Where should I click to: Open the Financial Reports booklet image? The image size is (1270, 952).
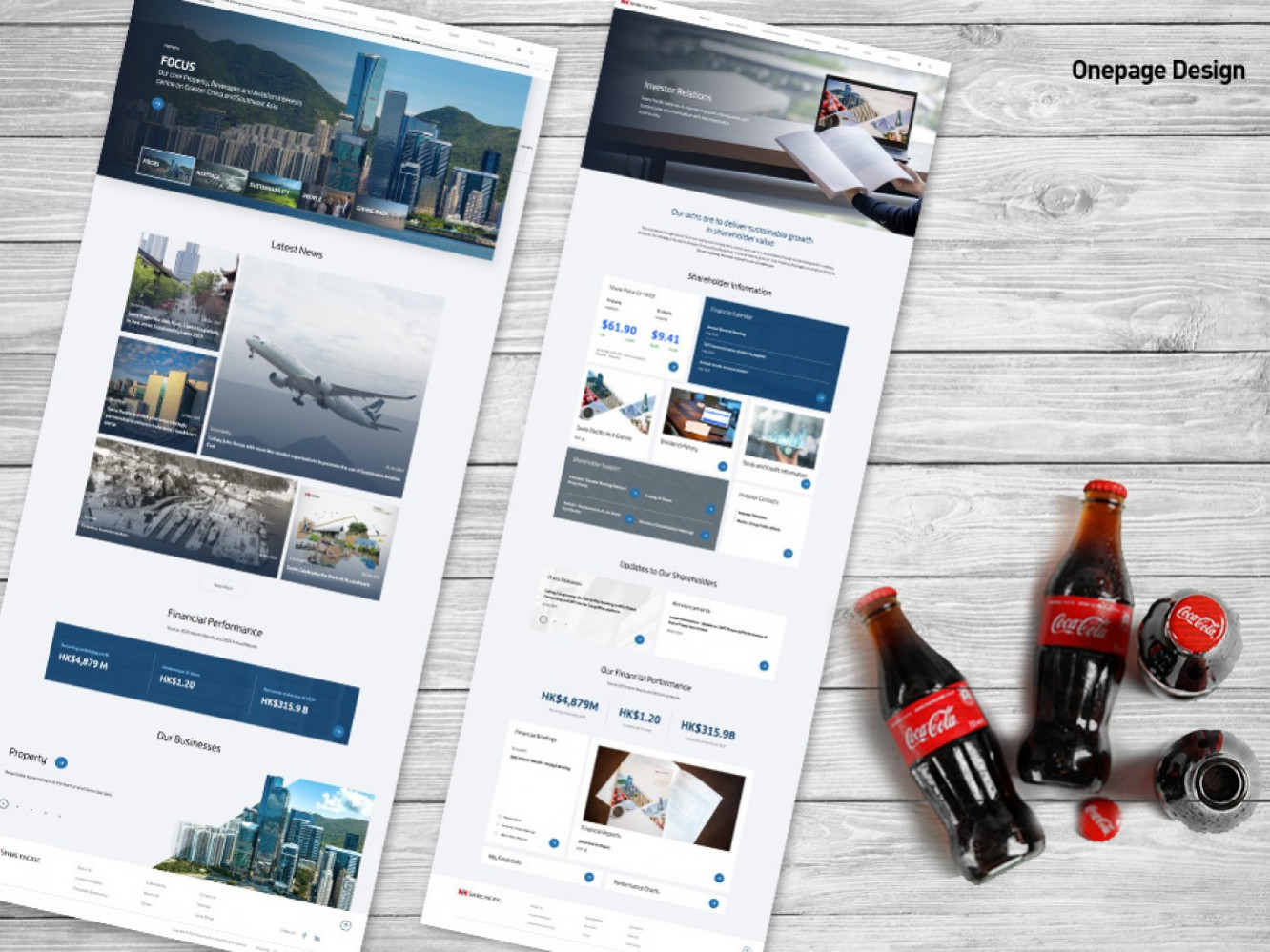click(665, 797)
